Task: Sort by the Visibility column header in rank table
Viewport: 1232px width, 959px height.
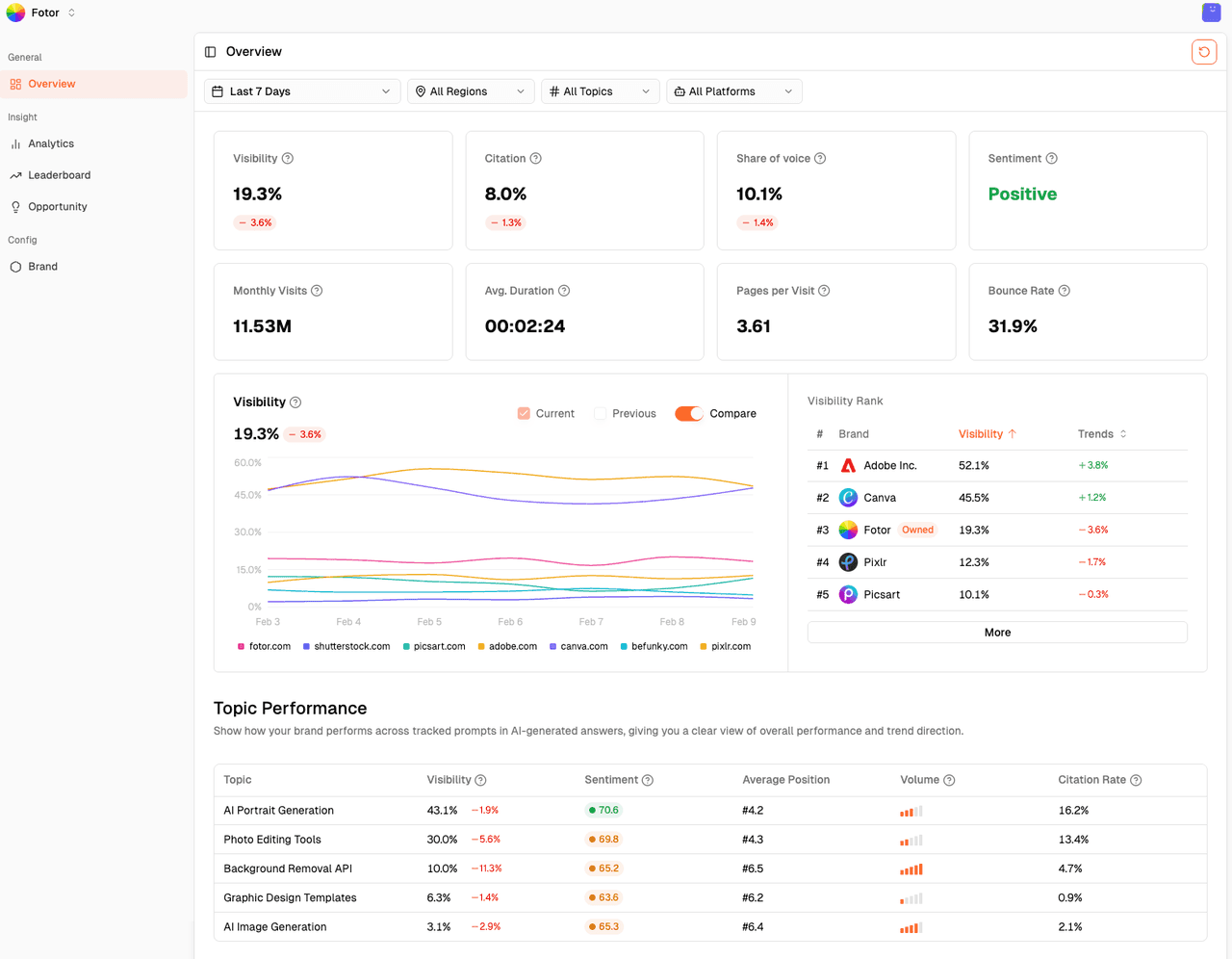Action: [x=988, y=434]
